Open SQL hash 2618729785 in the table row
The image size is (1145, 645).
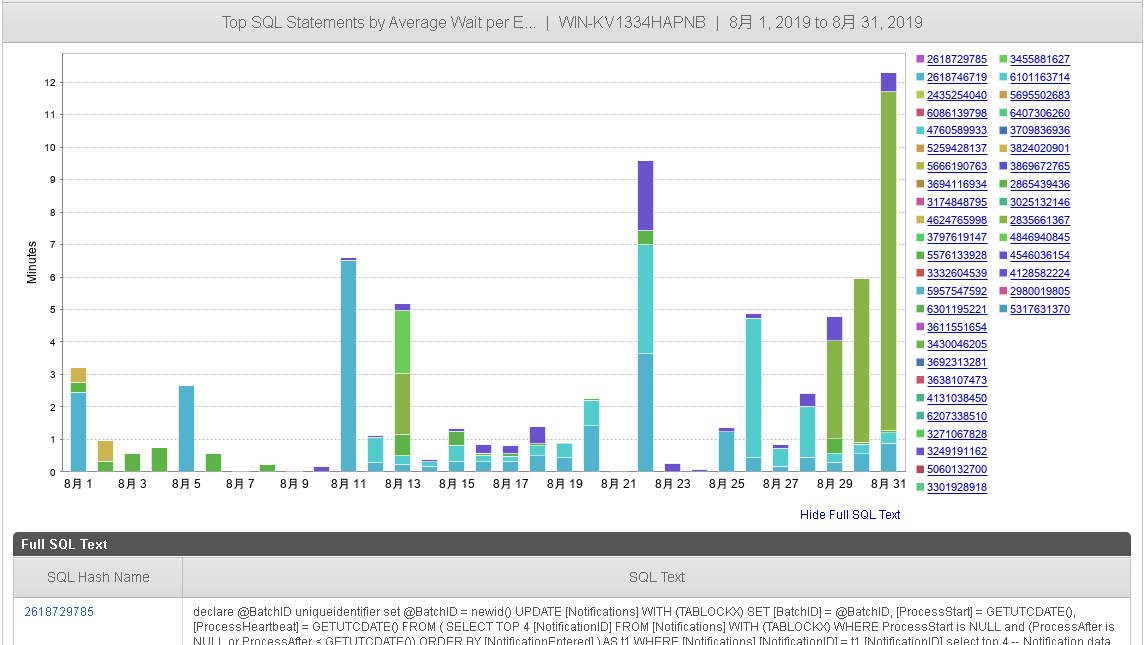pyautogui.click(x=59, y=611)
